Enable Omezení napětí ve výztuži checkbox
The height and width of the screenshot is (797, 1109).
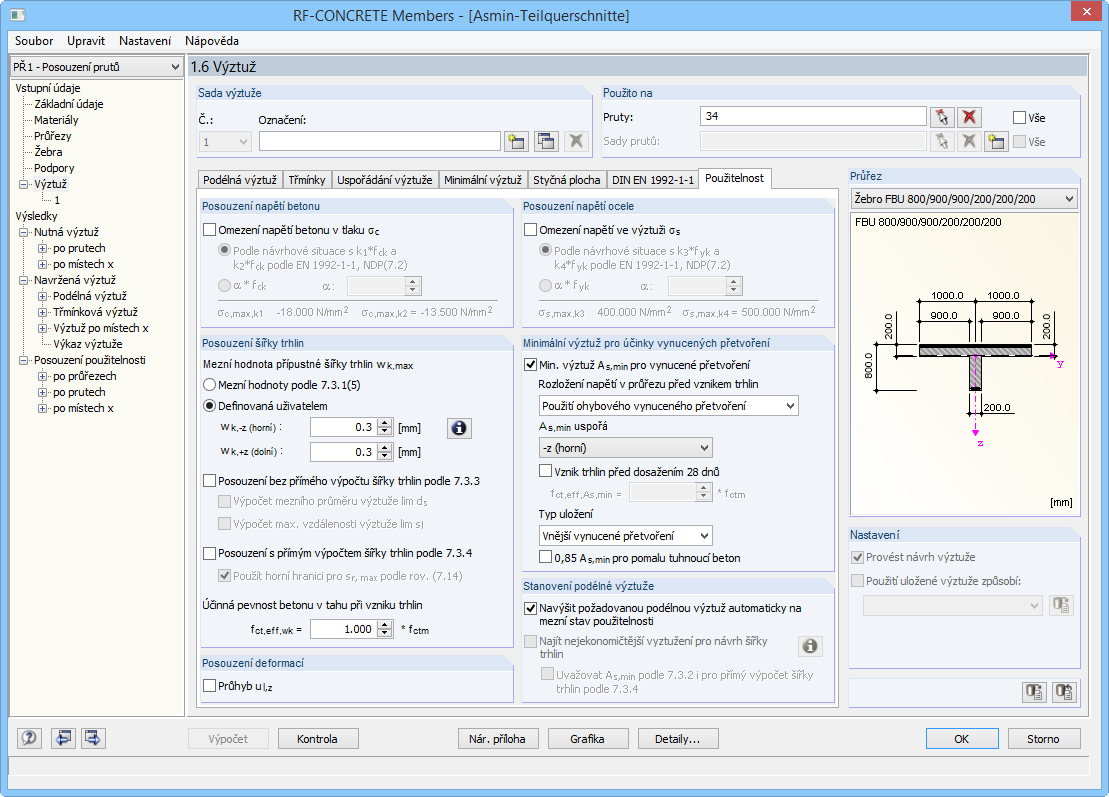[530, 230]
